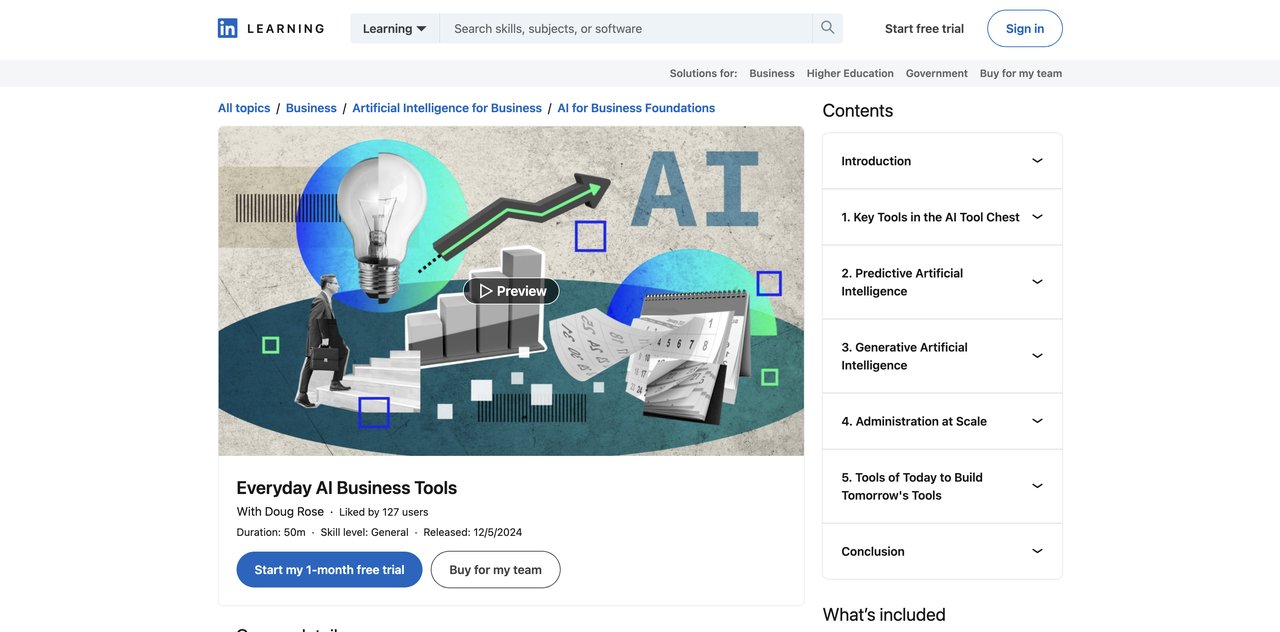Click Skill level: General text

tap(364, 532)
